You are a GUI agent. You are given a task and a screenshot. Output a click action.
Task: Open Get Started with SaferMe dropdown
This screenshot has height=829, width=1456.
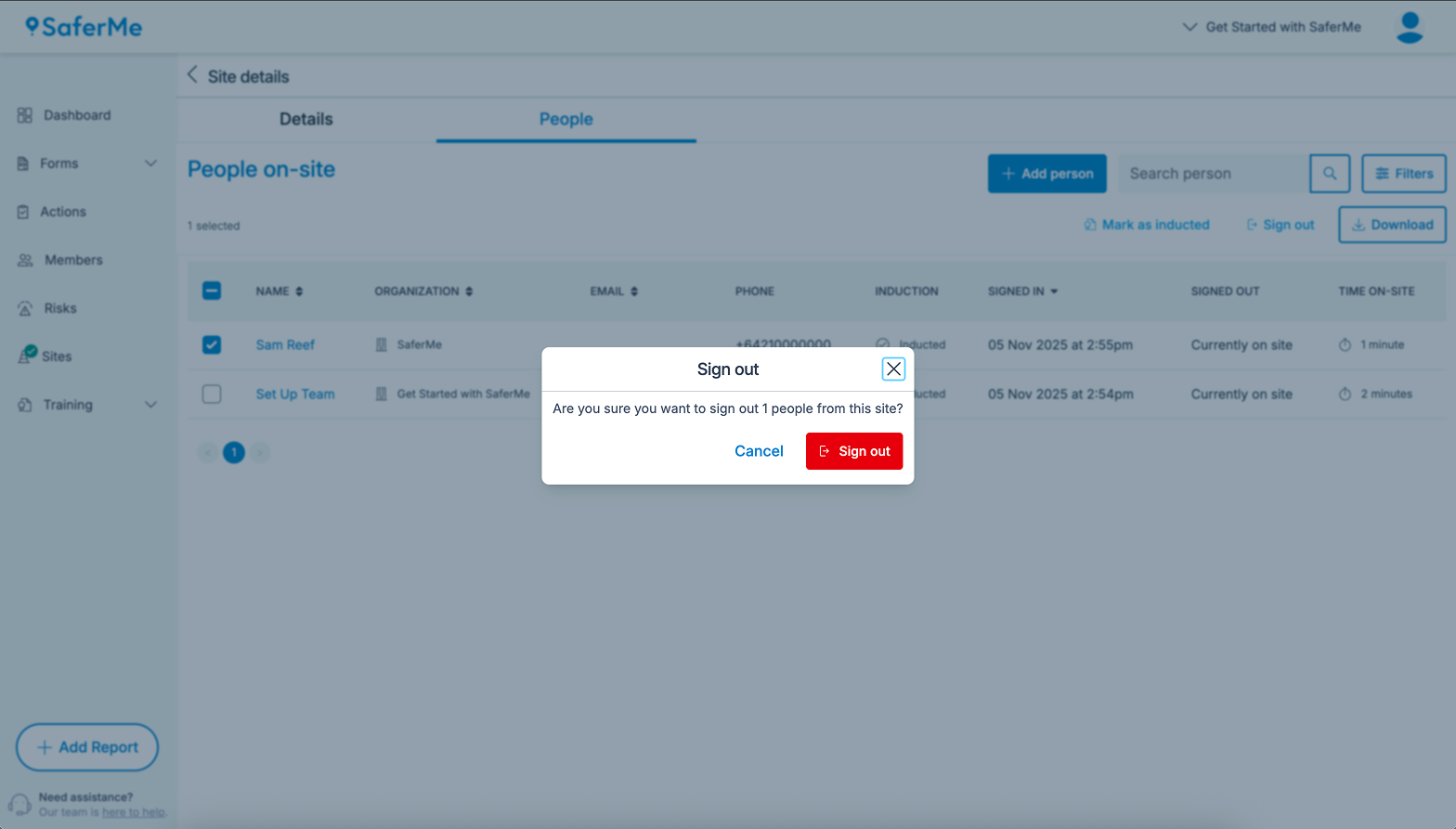[1271, 27]
